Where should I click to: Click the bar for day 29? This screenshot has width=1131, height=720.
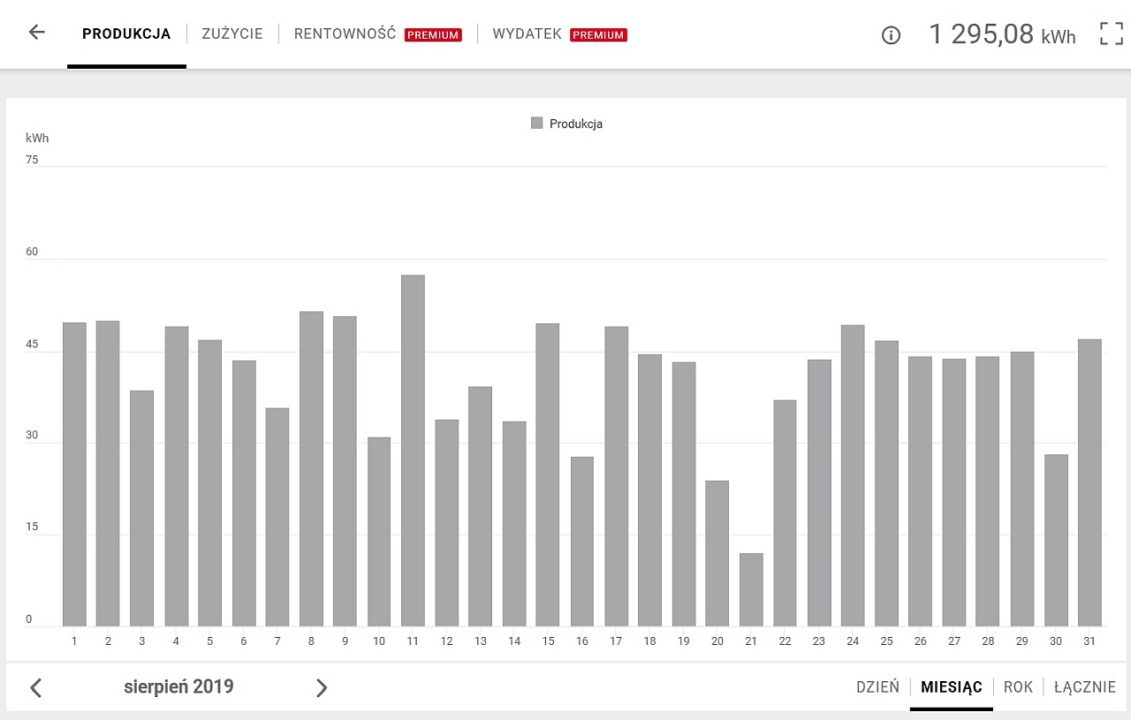pyautogui.click(x=1022, y=489)
